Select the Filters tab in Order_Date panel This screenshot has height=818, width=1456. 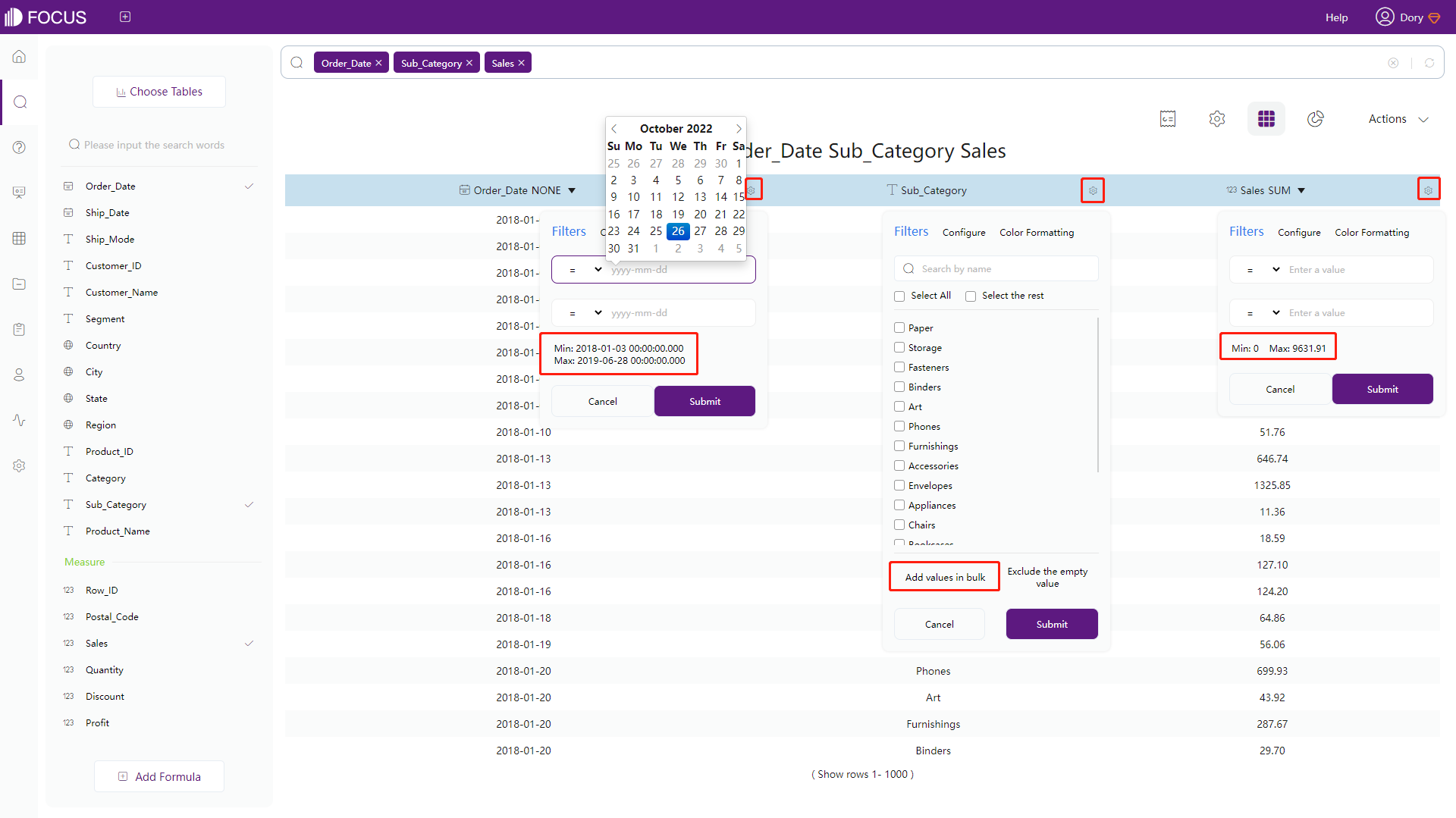(x=569, y=232)
